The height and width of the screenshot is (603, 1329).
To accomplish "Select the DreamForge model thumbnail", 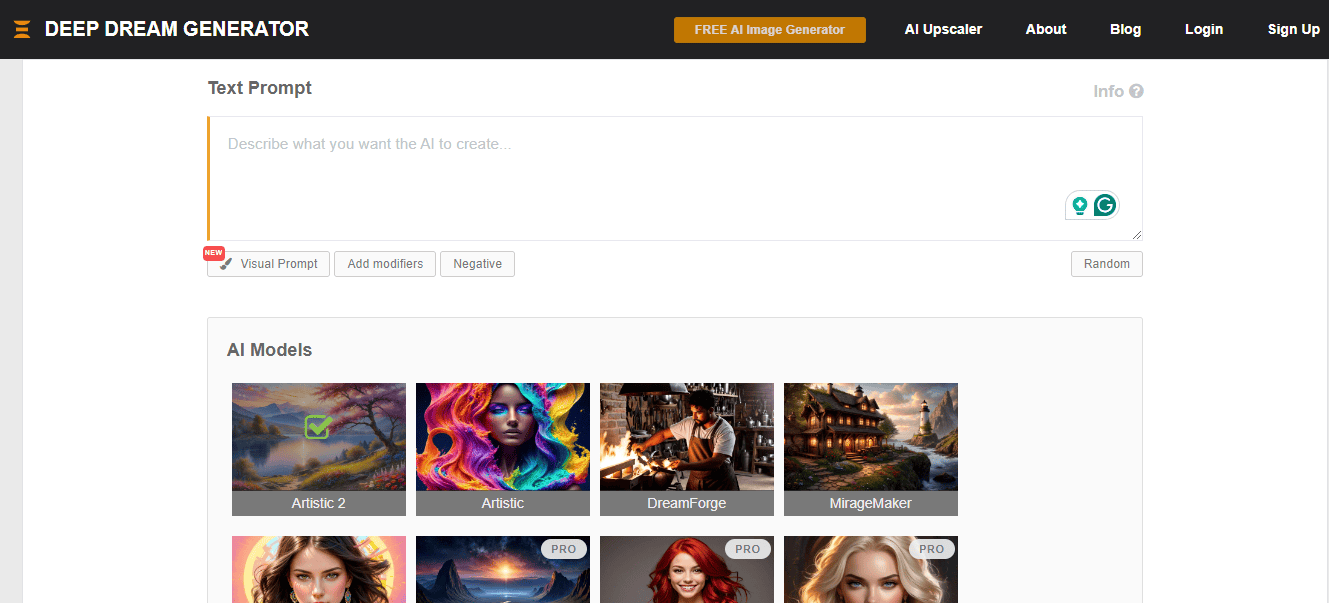I will click(x=687, y=449).
